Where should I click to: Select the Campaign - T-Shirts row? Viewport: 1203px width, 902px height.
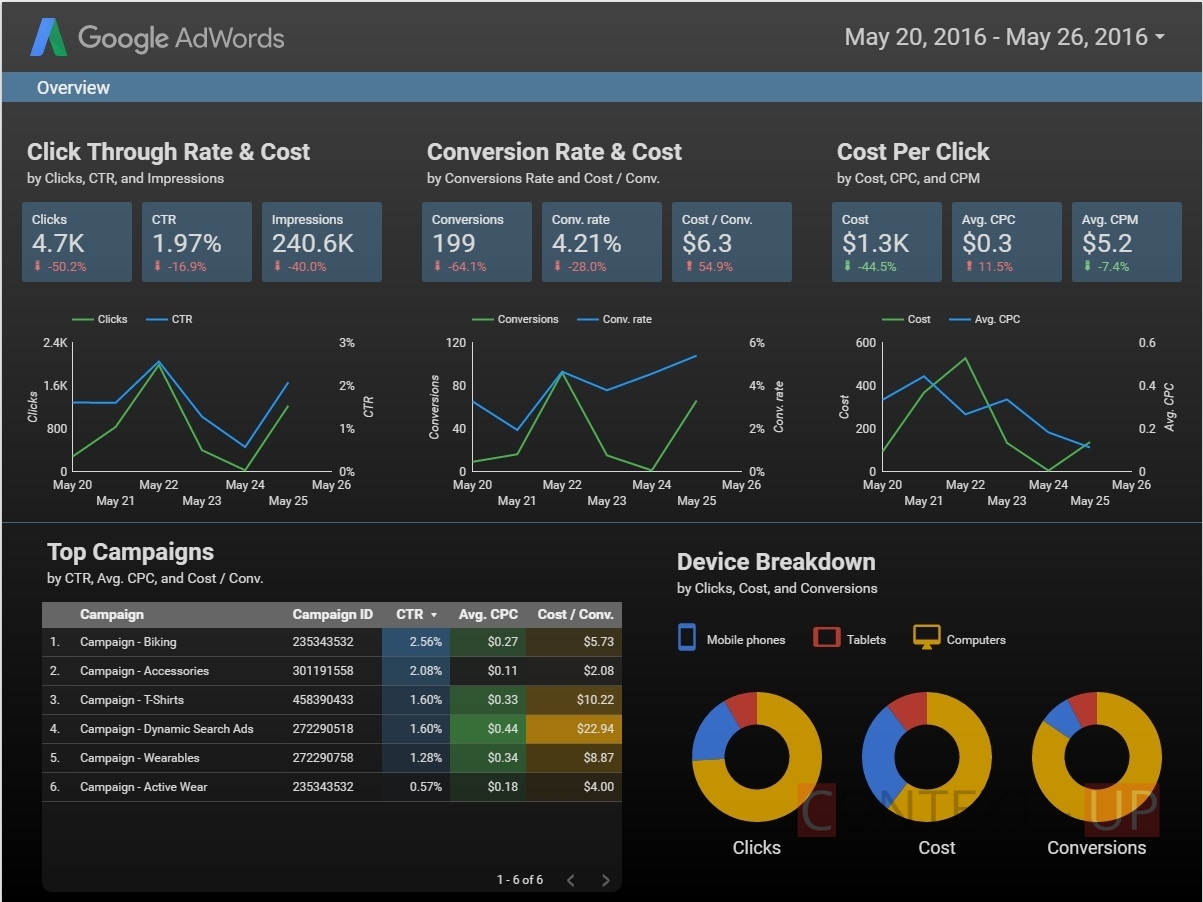(x=332, y=700)
